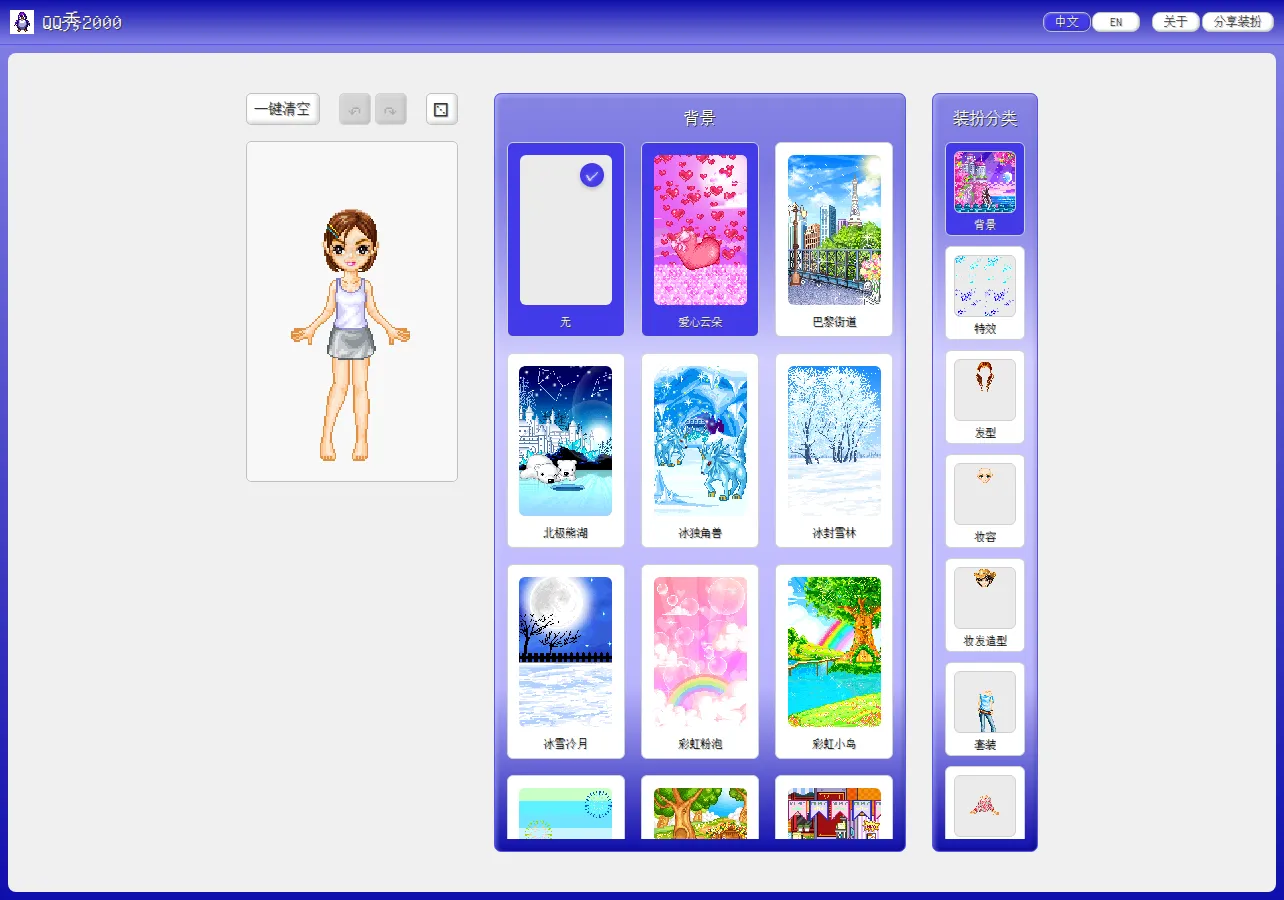The image size is (1284, 900).
Task: Open the category below 套装
Action: coord(985,803)
